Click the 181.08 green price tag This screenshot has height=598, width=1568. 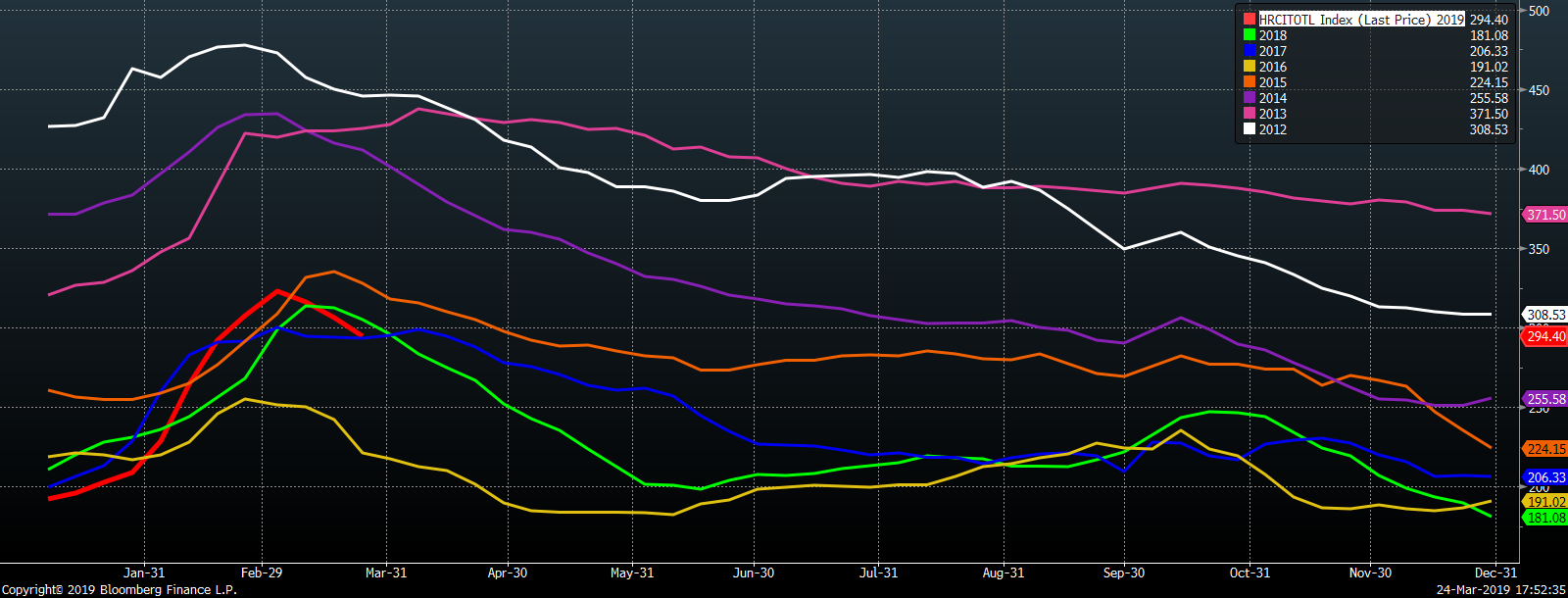pos(1545,518)
